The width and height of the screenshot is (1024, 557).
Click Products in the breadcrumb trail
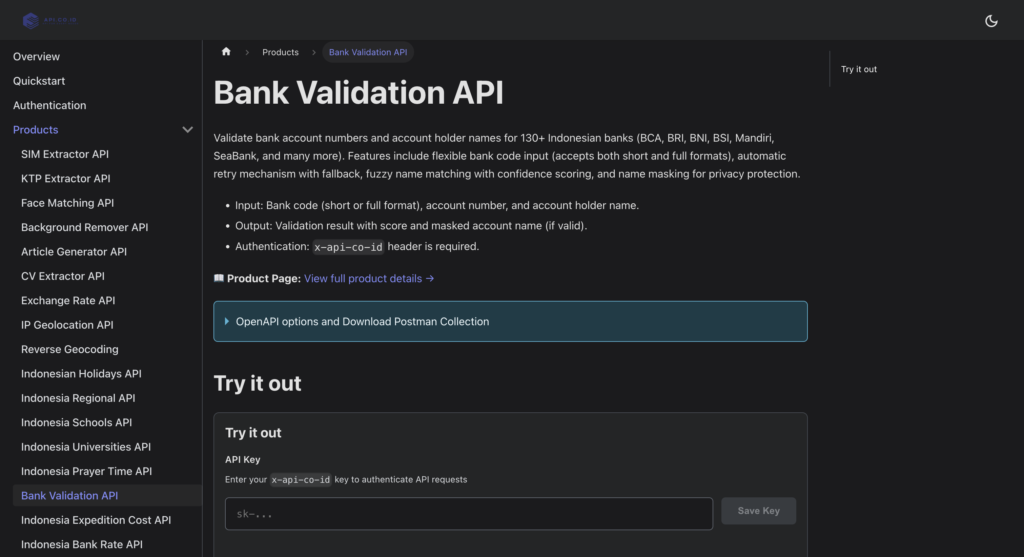click(280, 52)
